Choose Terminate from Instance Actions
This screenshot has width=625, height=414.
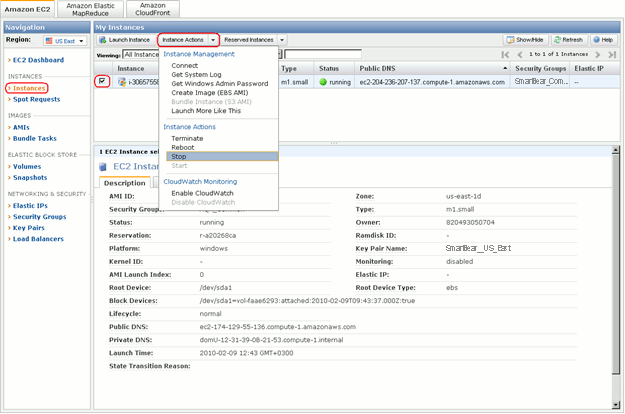[x=187, y=138]
